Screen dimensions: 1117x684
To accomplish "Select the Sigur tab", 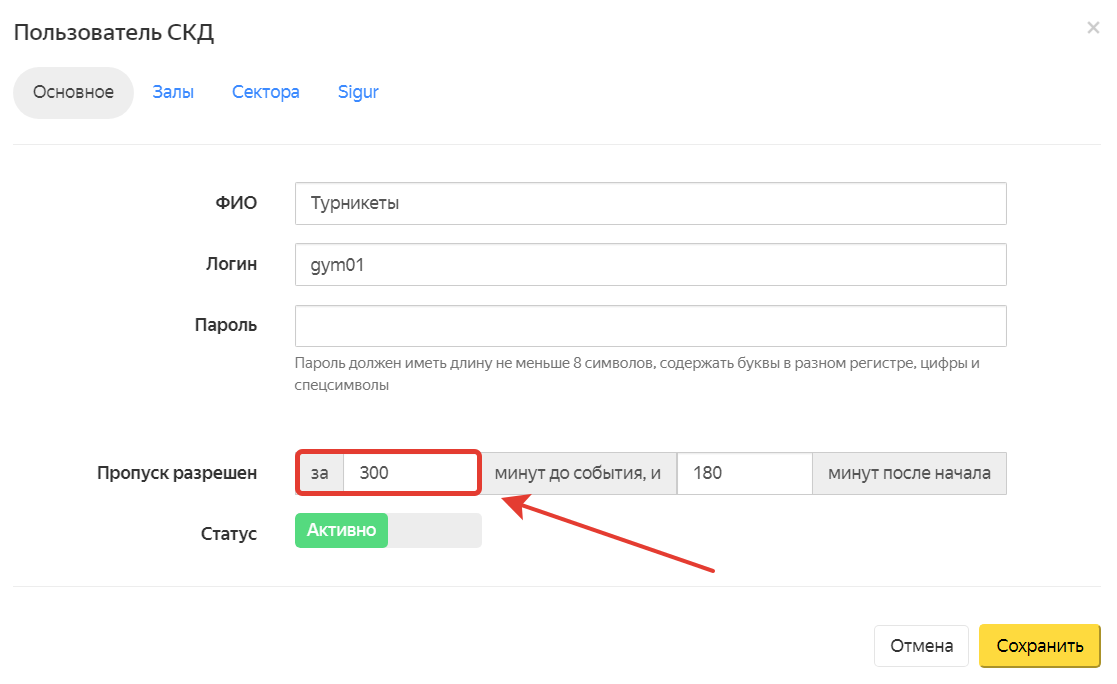I will tap(358, 92).
